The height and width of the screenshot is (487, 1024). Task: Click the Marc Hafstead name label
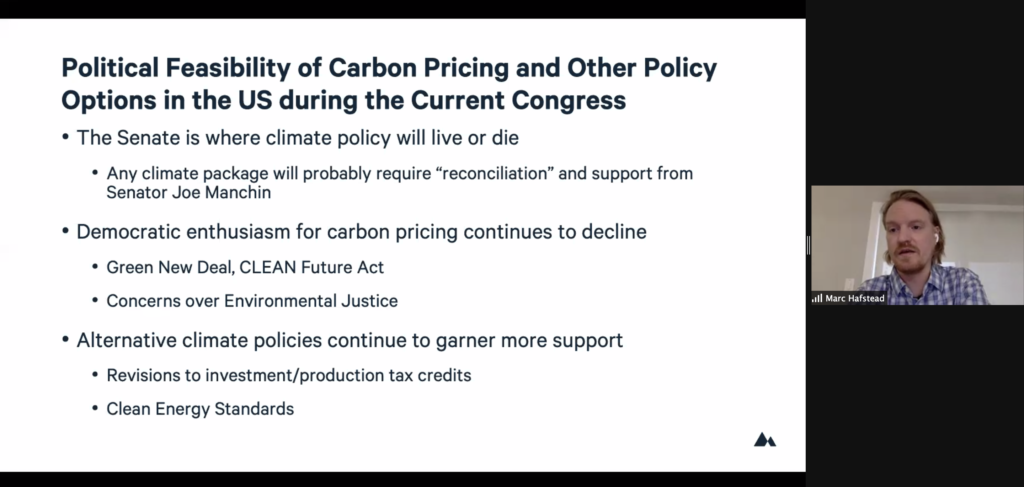pyautogui.click(x=854, y=298)
